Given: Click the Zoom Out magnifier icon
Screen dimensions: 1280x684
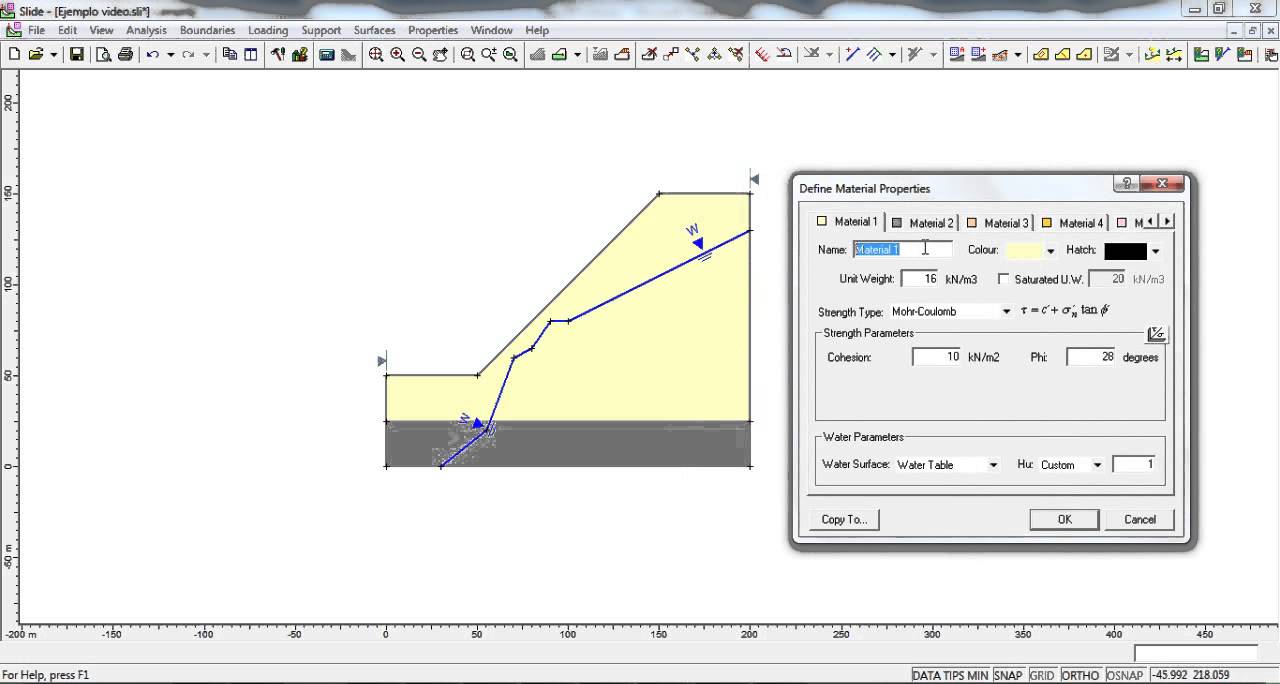Looking at the screenshot, I should click(x=419, y=55).
